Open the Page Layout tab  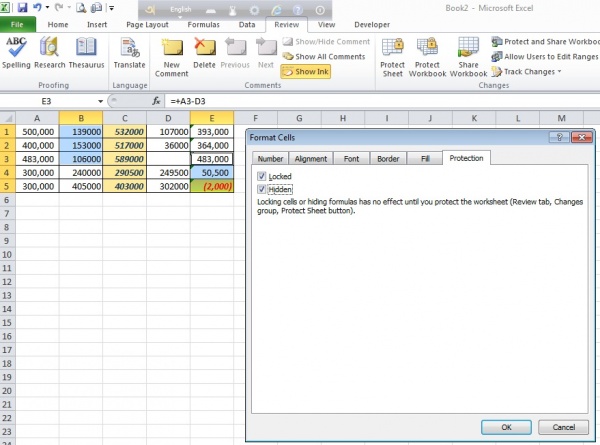[x=147, y=24]
